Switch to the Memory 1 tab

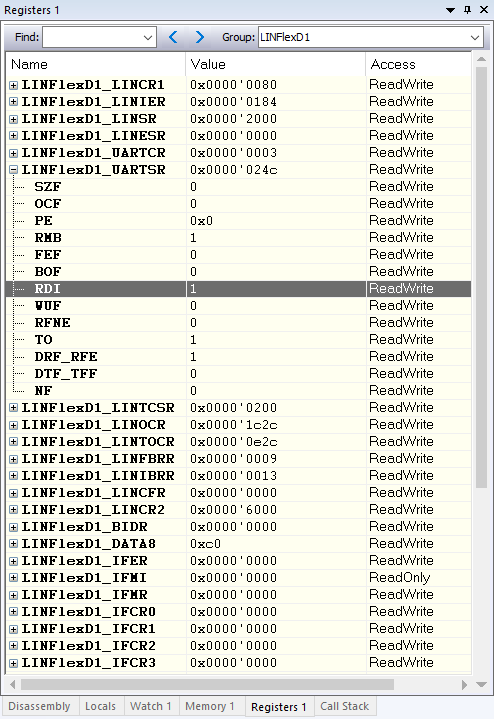210,706
